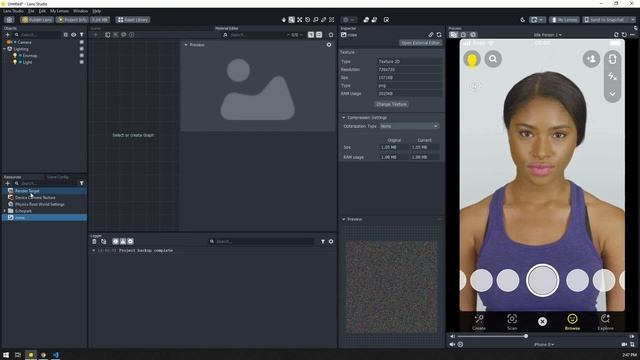640x360 pixels.
Task: Click the four-arrow scale tool icon
Action: [300, 20]
